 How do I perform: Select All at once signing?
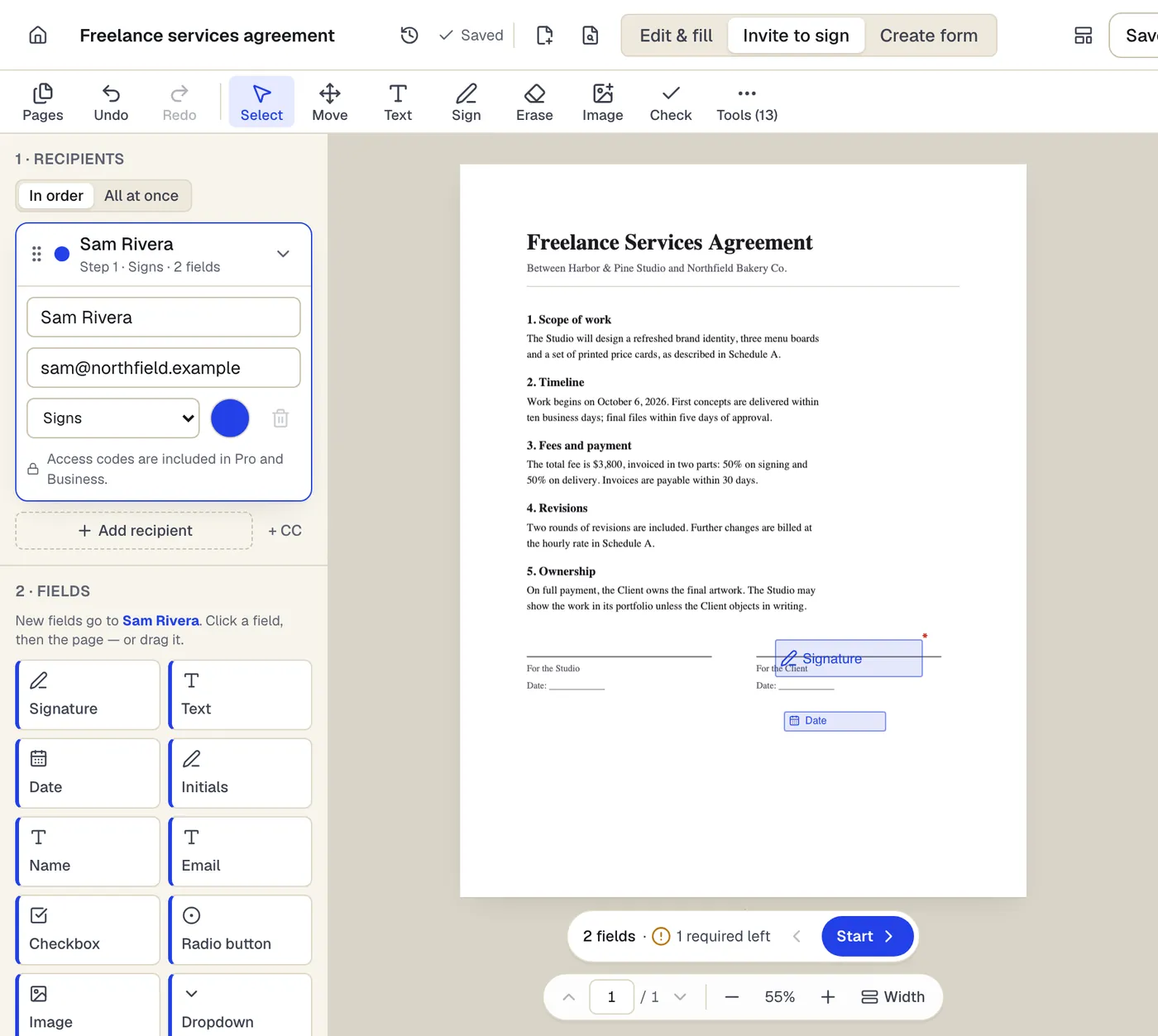(141, 196)
